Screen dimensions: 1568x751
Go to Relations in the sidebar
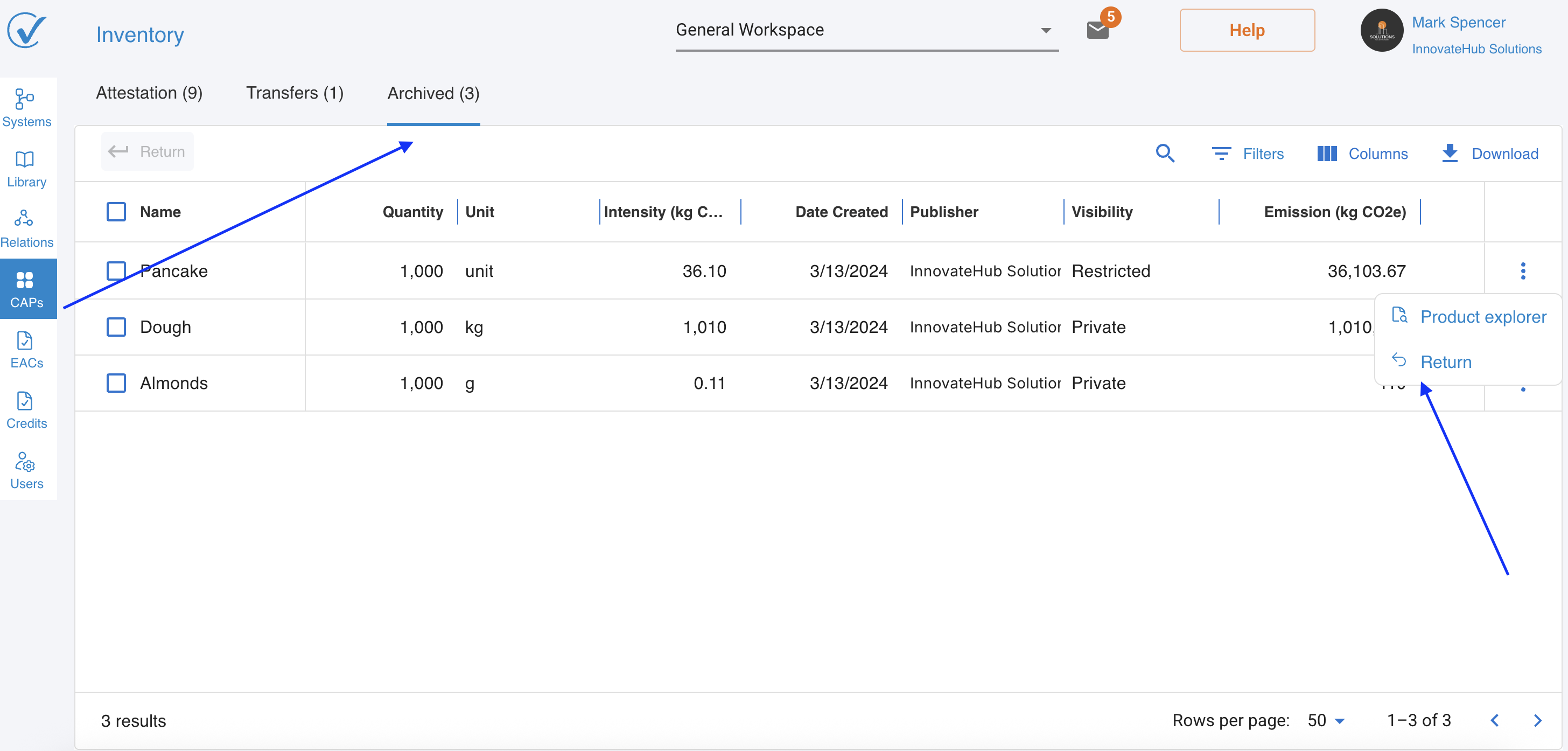(x=26, y=228)
